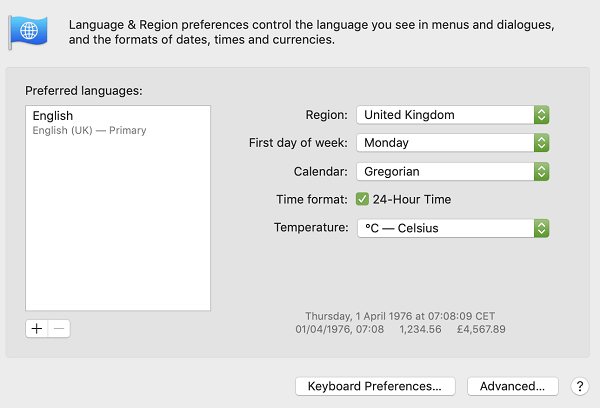Click the Preferred languages: heading label
The width and height of the screenshot is (600, 408).
[x=84, y=91]
